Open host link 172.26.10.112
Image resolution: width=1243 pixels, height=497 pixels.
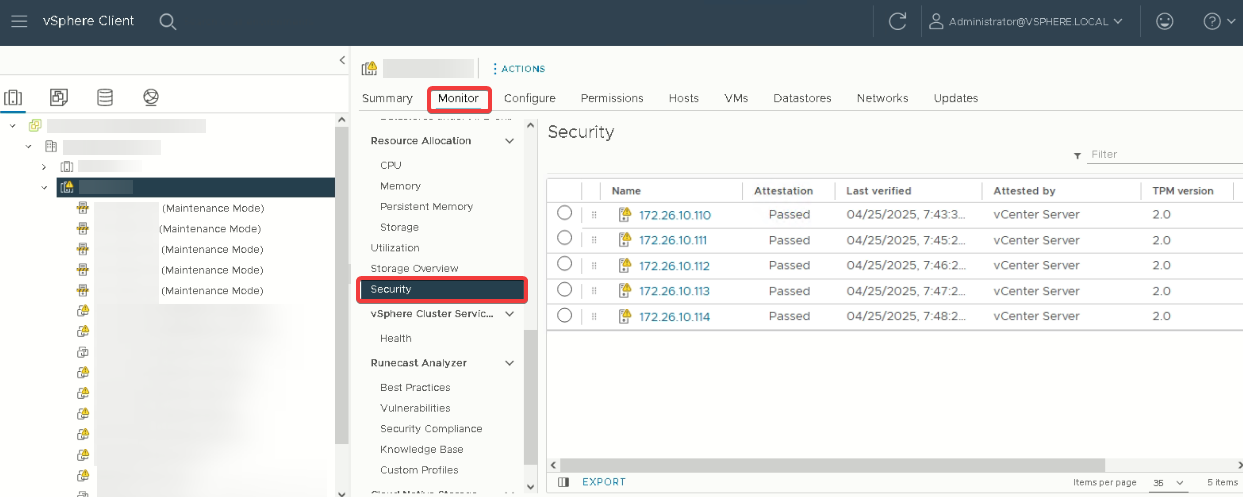674,266
